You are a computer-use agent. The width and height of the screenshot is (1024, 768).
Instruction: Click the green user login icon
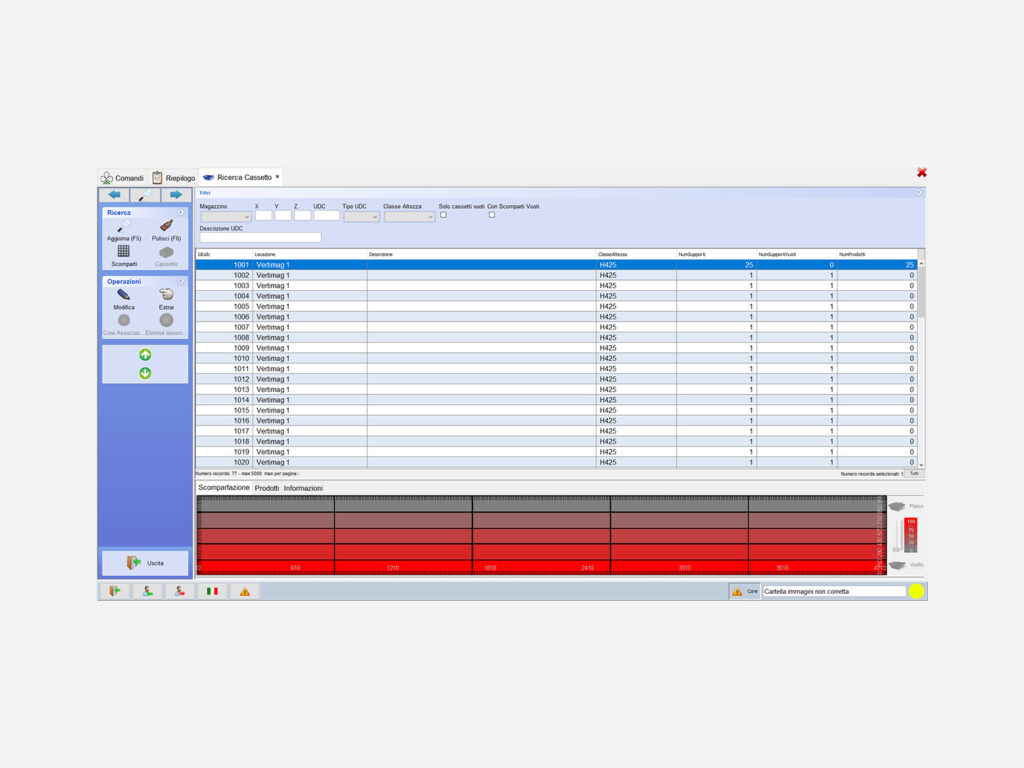click(148, 592)
